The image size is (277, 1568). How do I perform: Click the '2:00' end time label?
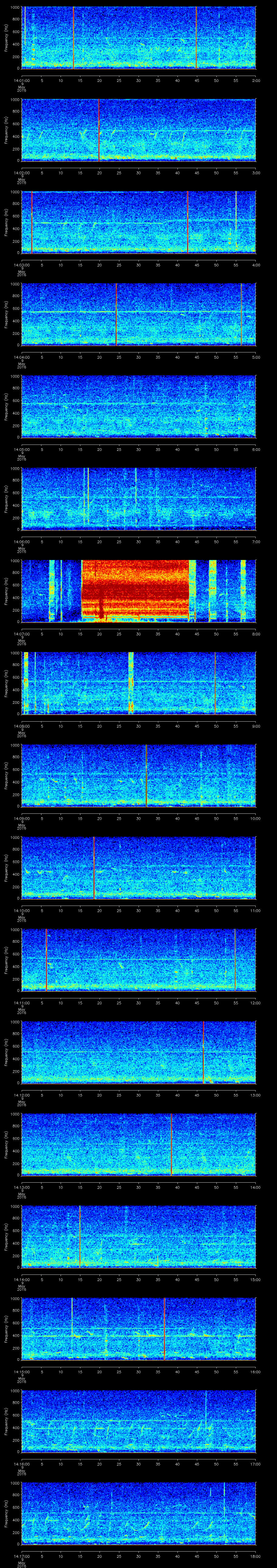[x=256, y=80]
